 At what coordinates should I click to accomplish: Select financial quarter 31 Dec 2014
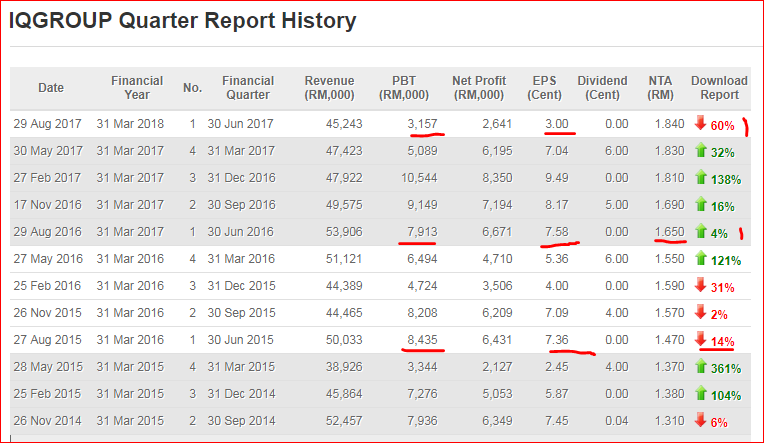tap(241, 394)
